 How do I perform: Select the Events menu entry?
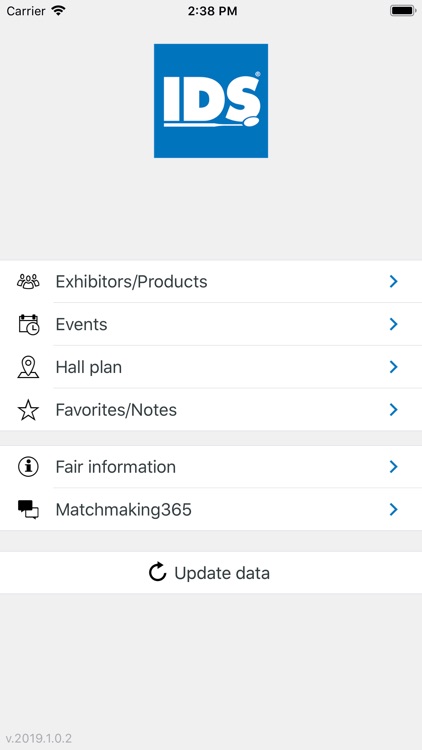coord(211,324)
